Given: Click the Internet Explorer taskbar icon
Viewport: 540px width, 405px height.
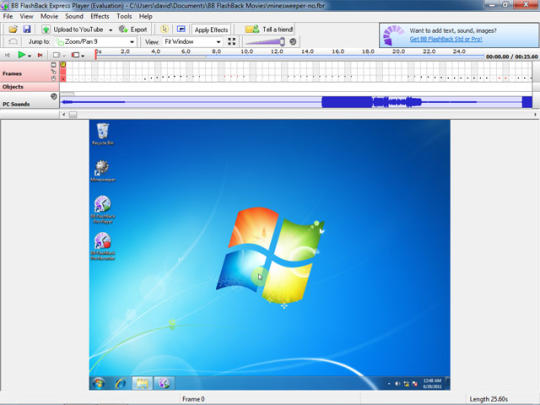Looking at the screenshot, I should [x=120, y=383].
